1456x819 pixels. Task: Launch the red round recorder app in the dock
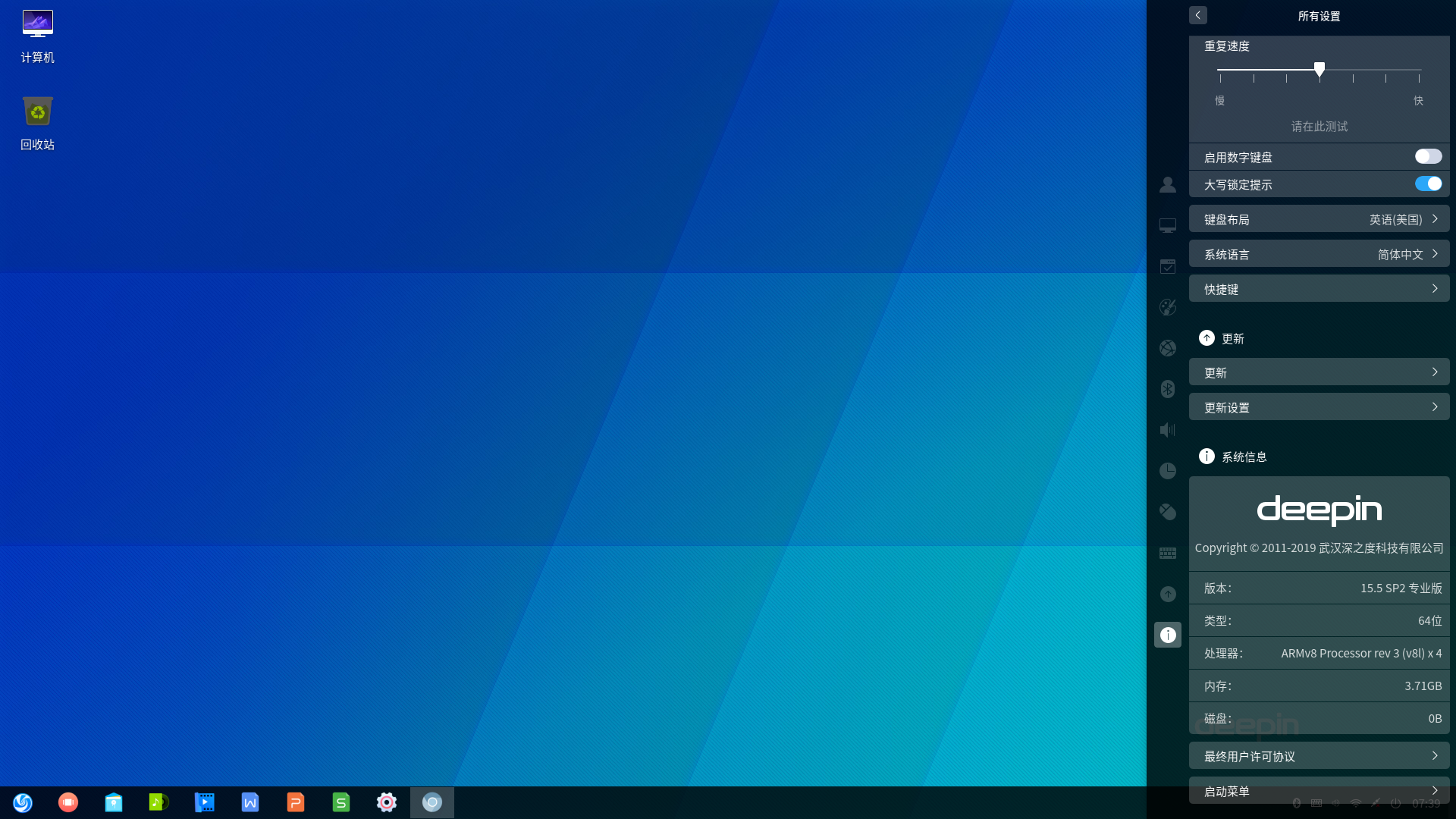[68, 802]
